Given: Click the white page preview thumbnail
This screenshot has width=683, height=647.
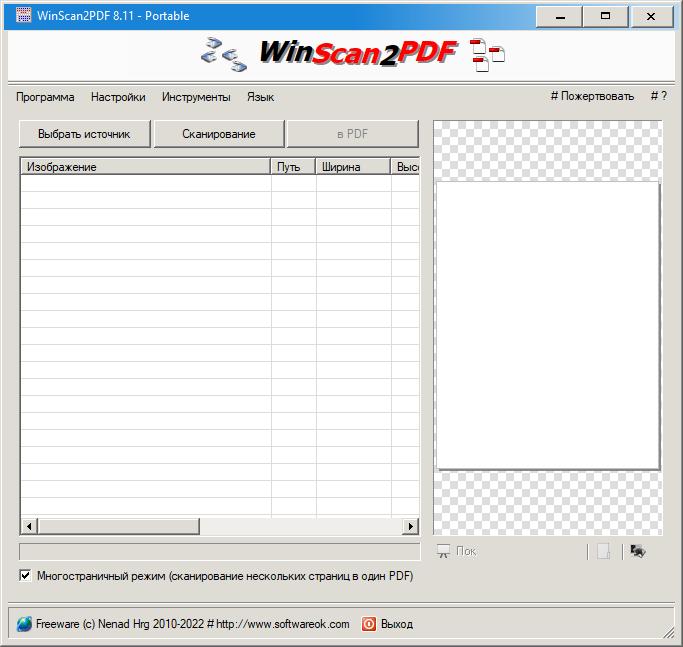Looking at the screenshot, I should coord(548,325).
